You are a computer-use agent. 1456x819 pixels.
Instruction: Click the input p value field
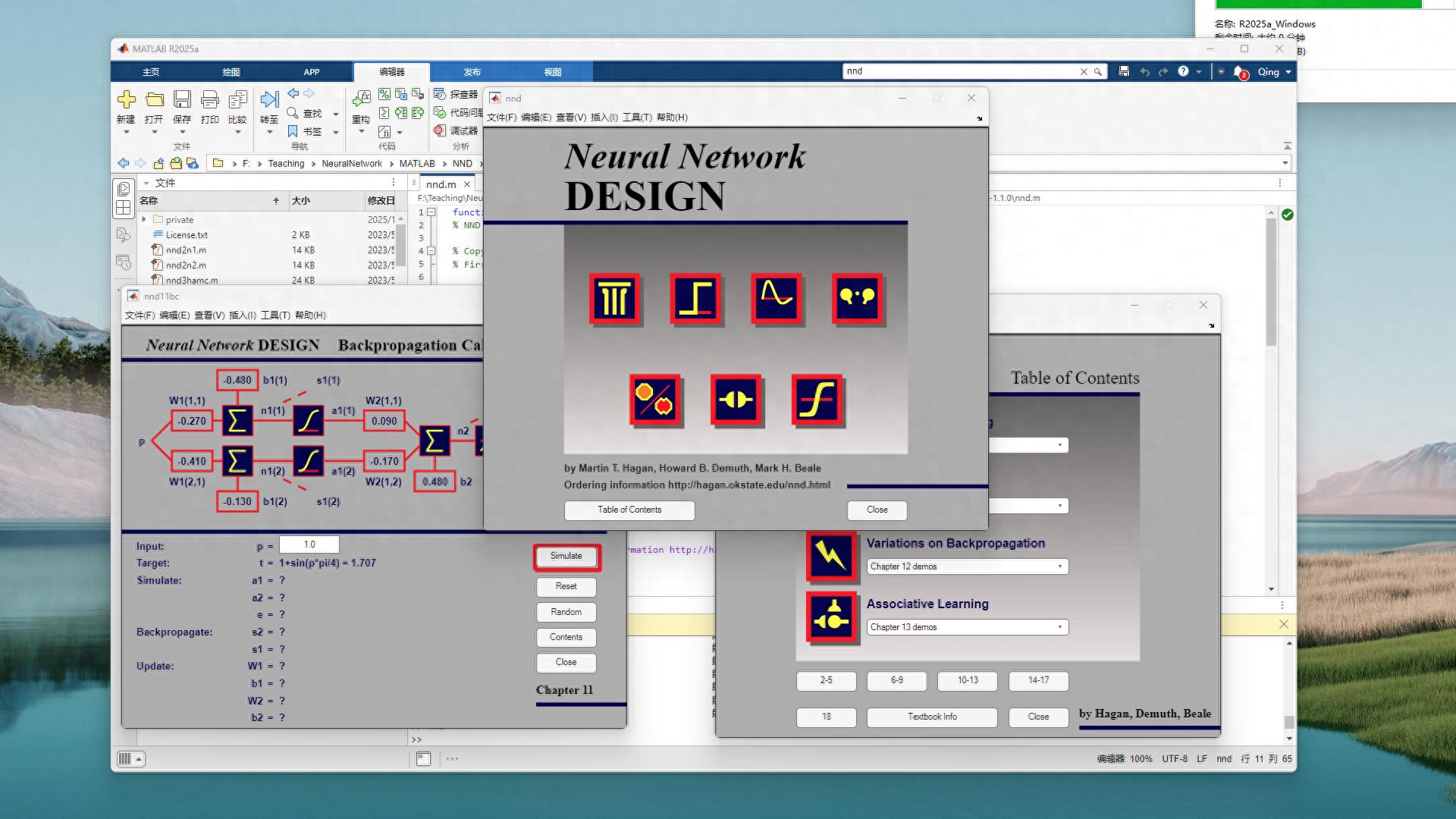coord(309,544)
